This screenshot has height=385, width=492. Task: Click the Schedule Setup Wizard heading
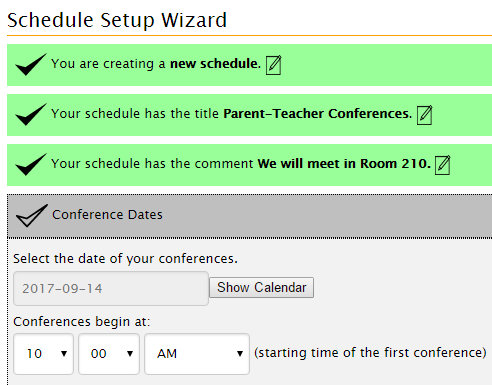pyautogui.click(x=117, y=20)
